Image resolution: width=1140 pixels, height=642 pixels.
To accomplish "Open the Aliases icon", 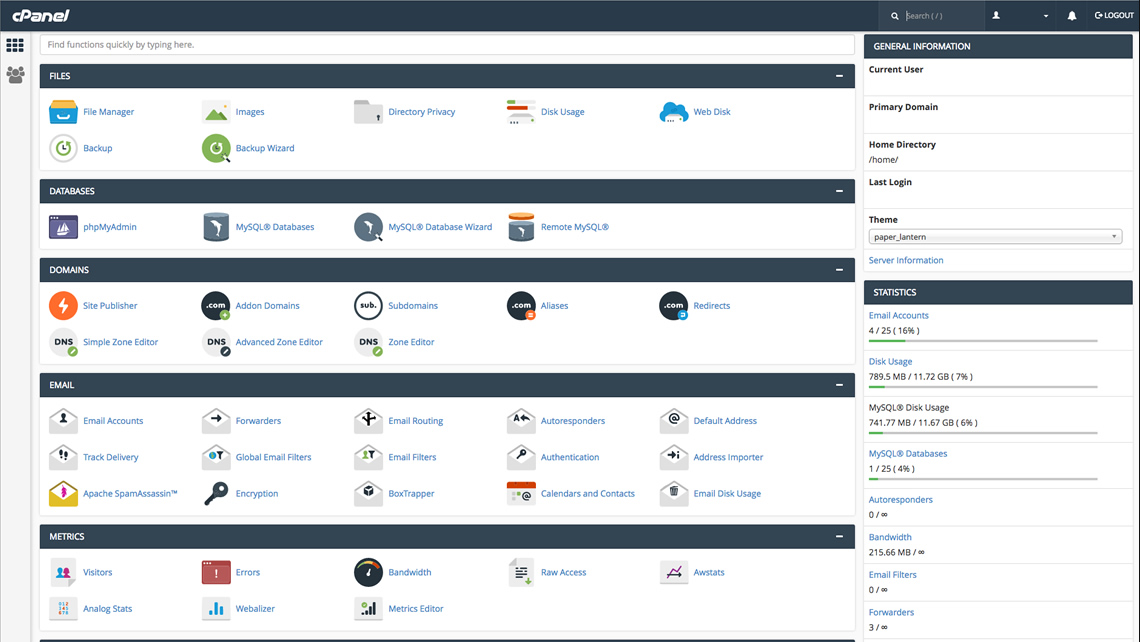I will point(521,305).
